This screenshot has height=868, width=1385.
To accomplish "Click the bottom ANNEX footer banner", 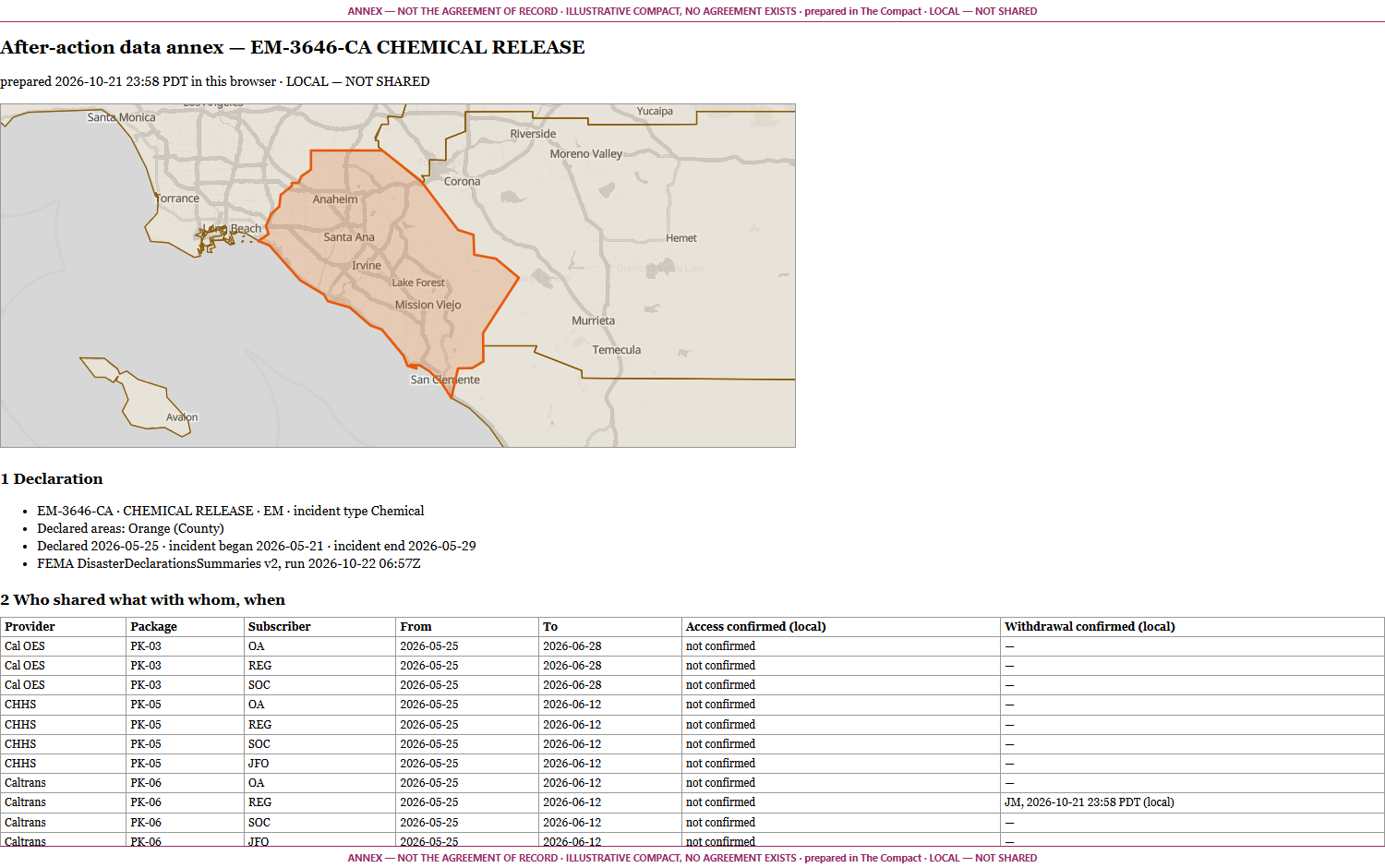I will tap(692, 858).
